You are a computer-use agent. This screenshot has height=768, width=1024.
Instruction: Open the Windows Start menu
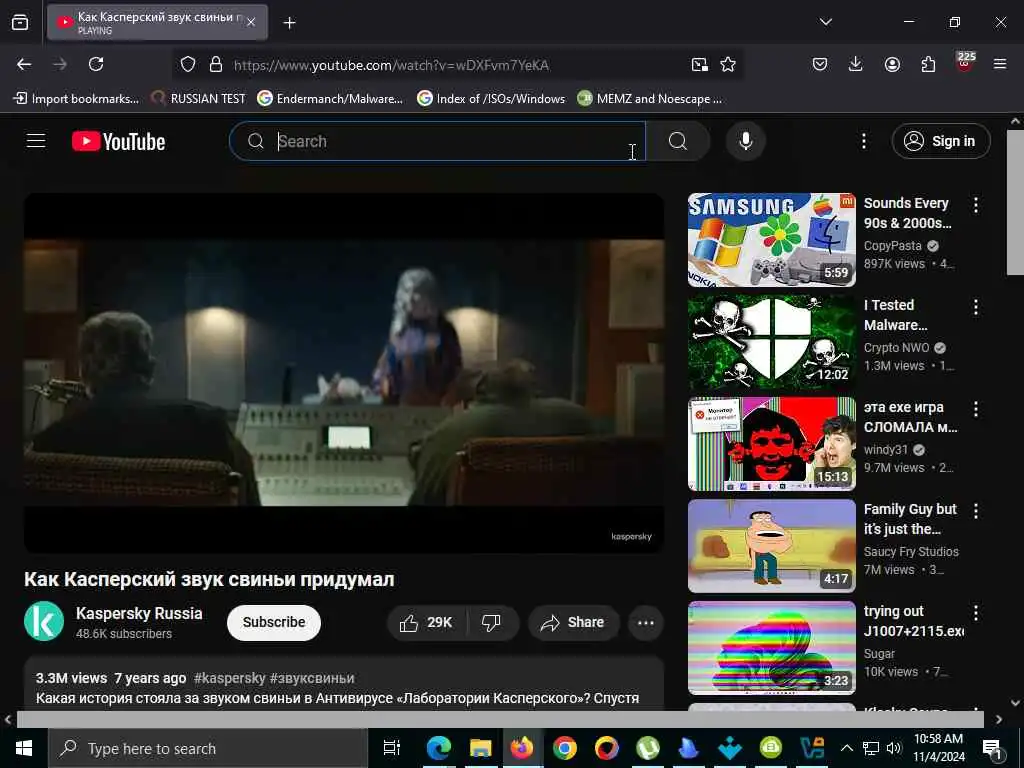[x=24, y=748]
